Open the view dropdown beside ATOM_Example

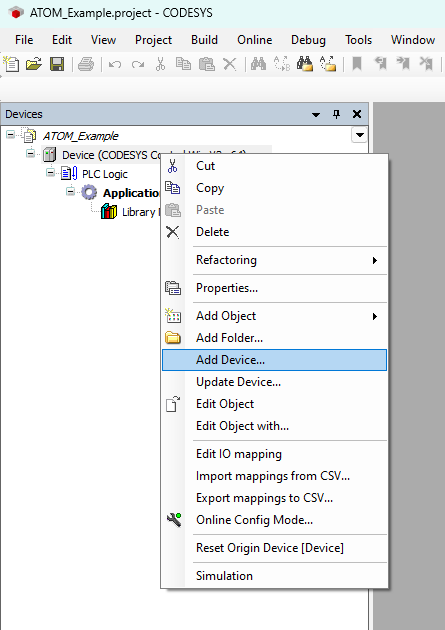359,135
